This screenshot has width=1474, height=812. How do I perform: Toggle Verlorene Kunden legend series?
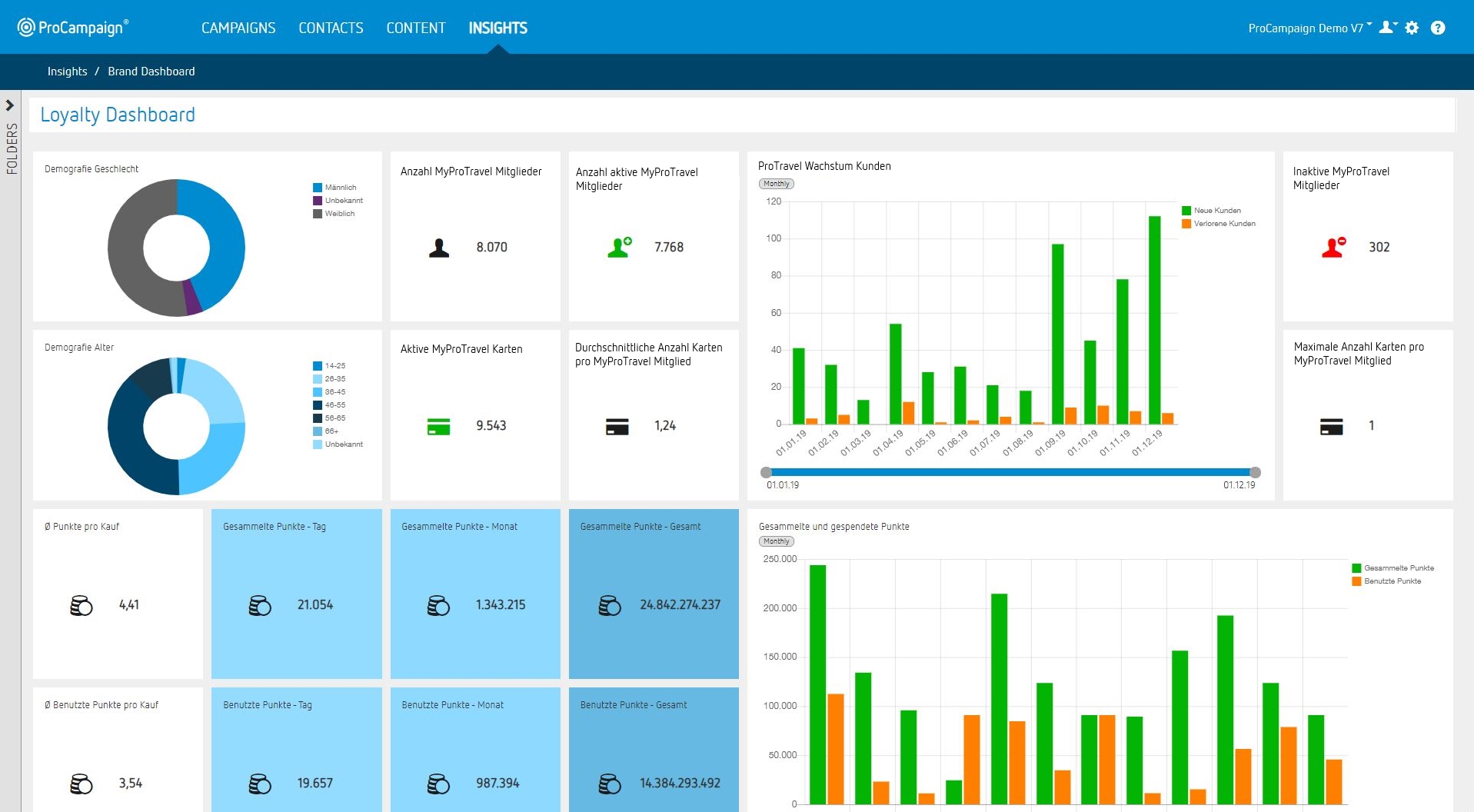point(1223,224)
